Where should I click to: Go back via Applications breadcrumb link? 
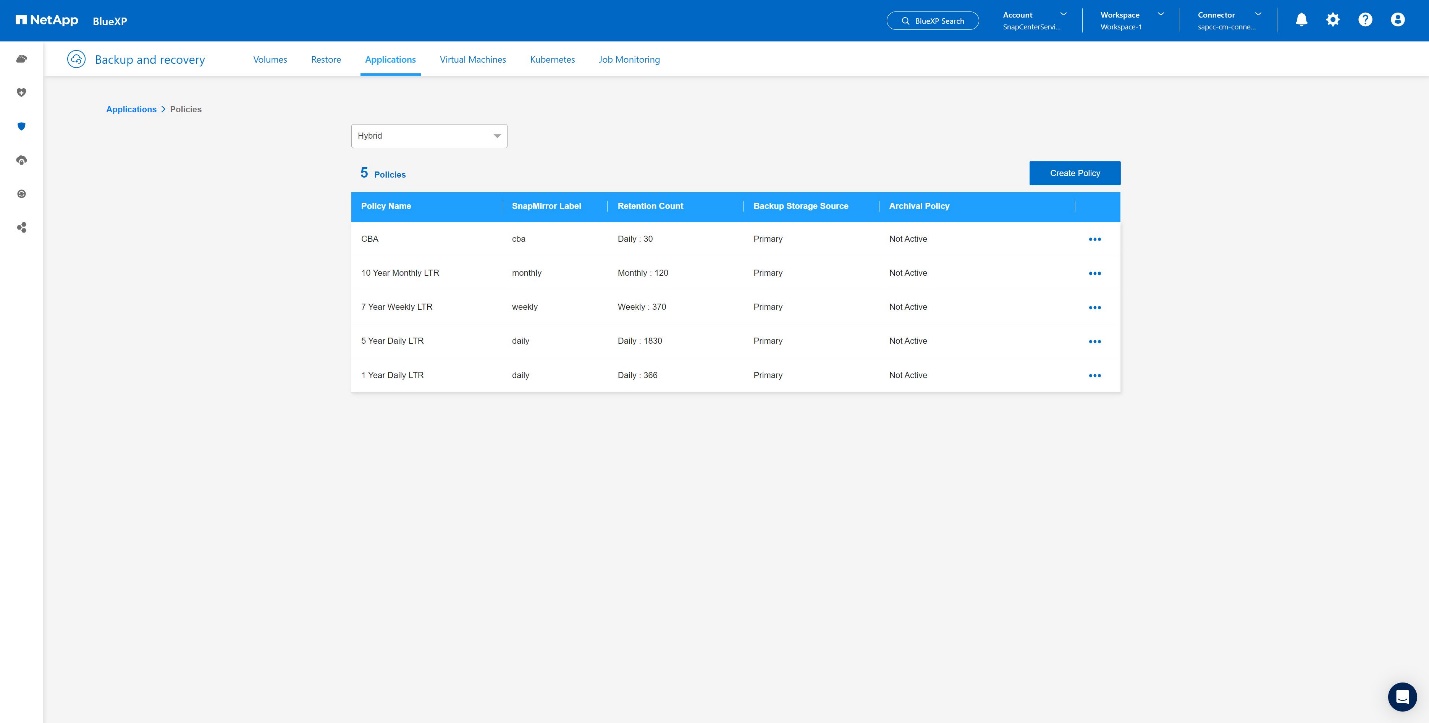pos(131,109)
